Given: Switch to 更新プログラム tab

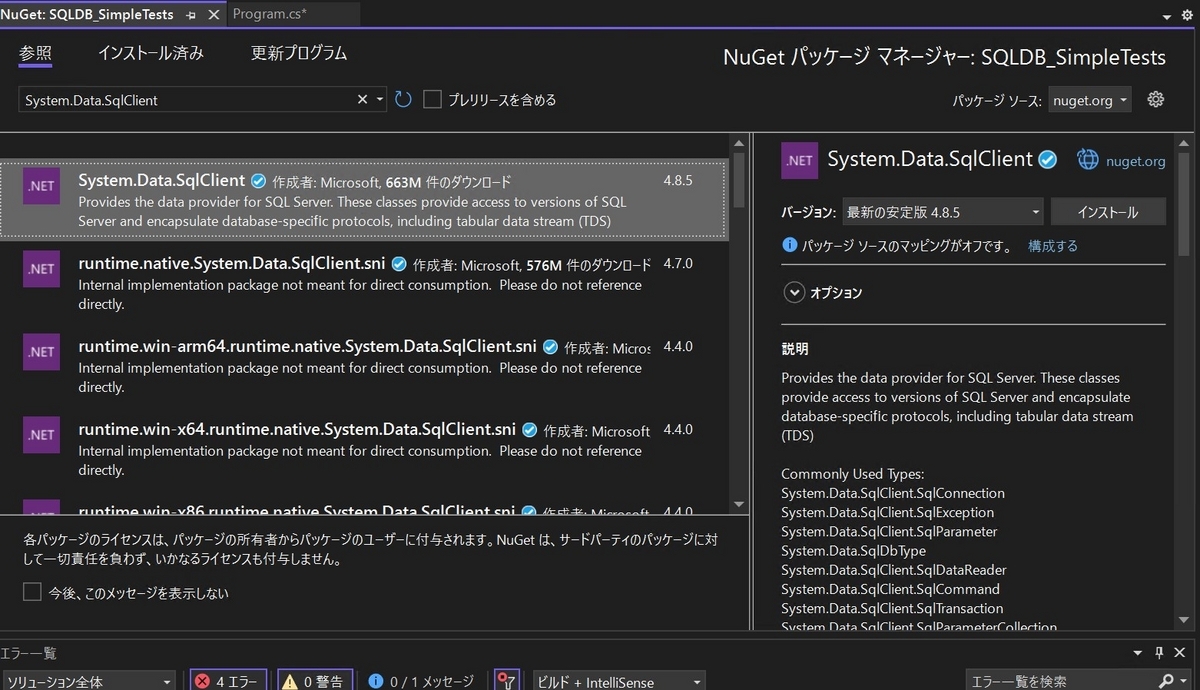Looking at the screenshot, I should coord(299,53).
